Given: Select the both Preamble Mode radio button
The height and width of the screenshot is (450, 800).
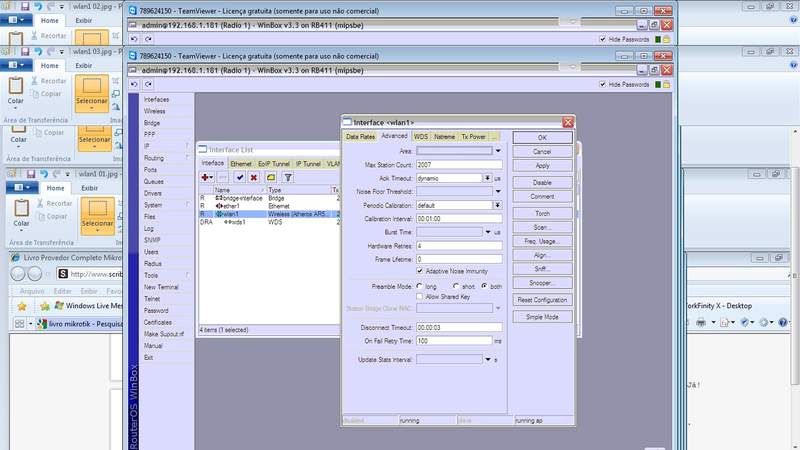Looking at the screenshot, I should [x=484, y=286].
